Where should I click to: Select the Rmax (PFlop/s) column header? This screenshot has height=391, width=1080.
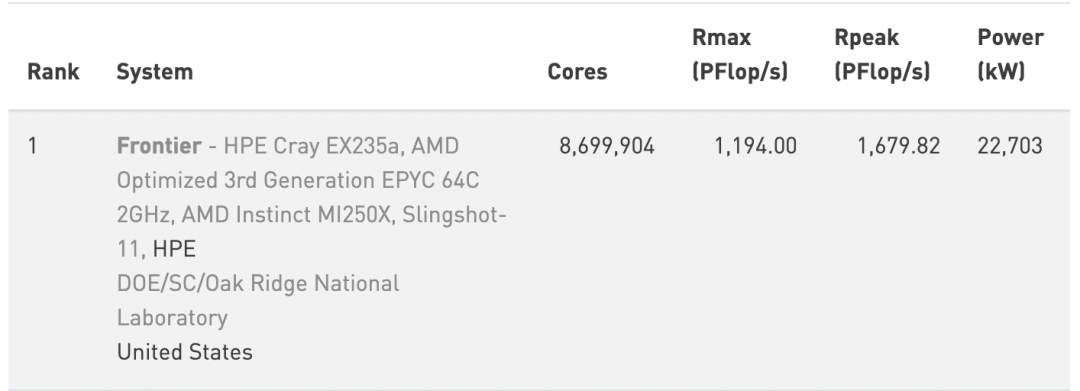[x=740, y=54]
